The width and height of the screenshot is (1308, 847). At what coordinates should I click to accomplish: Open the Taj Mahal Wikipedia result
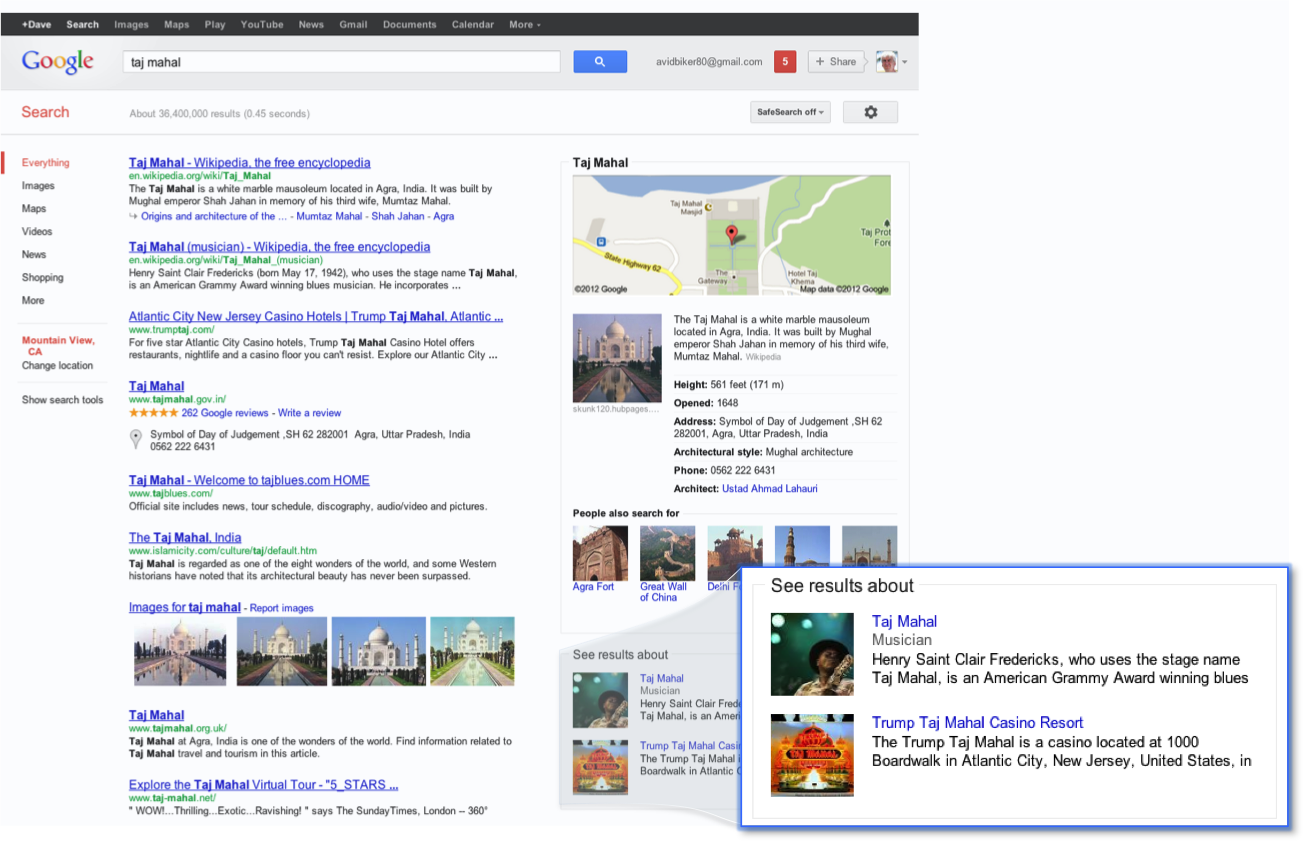[x=250, y=162]
